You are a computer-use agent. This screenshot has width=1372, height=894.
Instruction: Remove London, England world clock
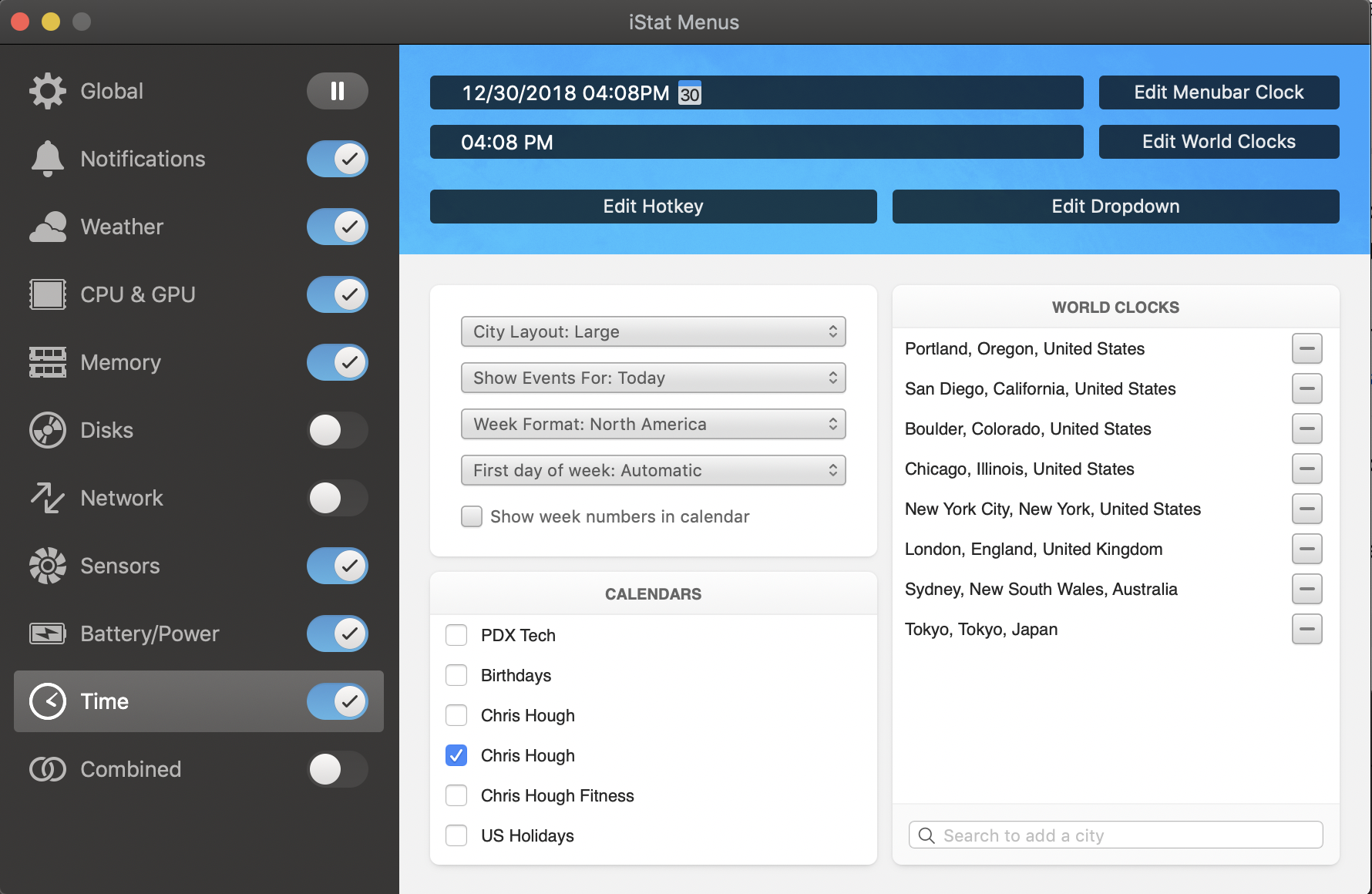coord(1307,549)
